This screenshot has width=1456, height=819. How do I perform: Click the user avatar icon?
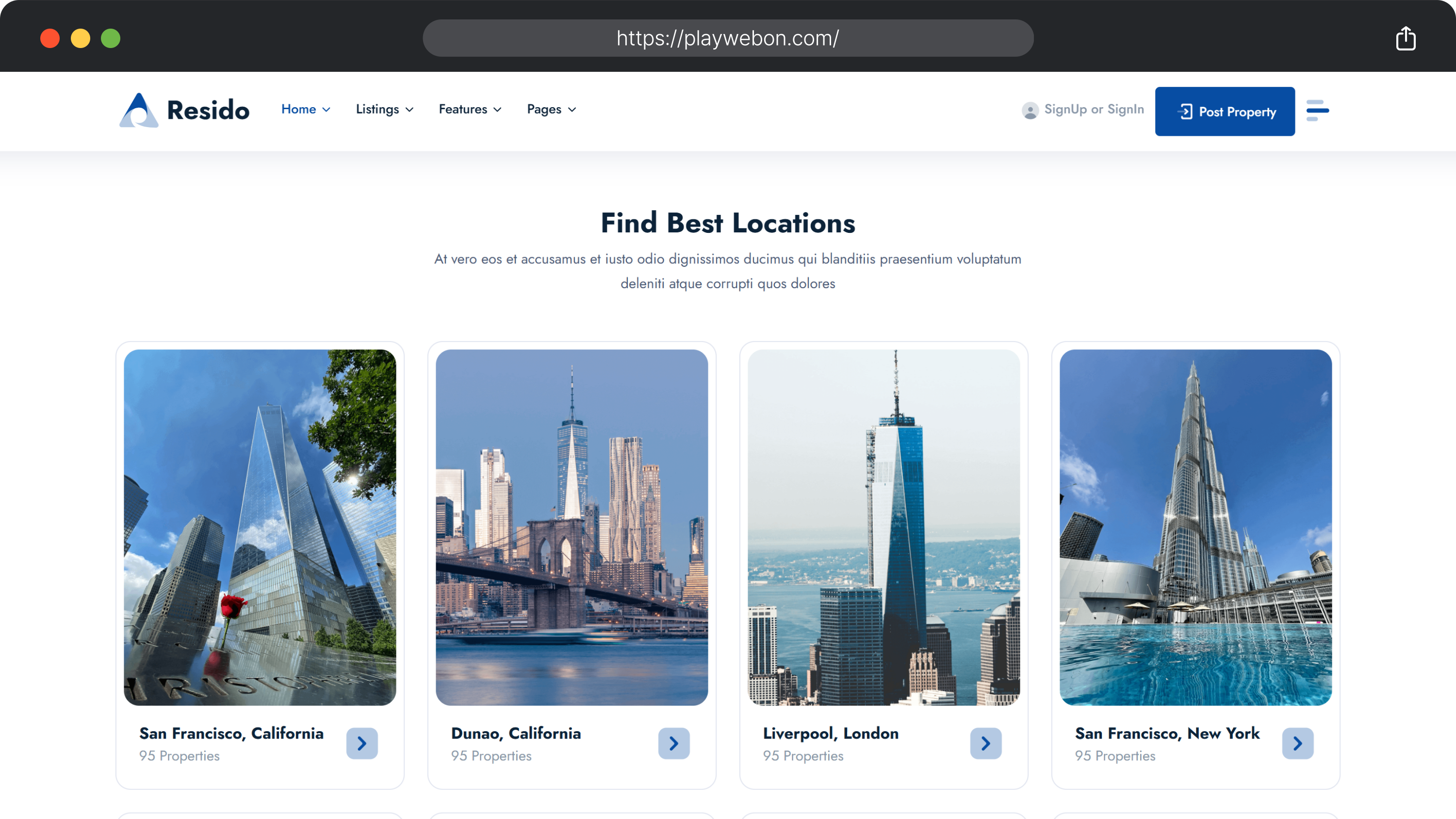coord(1030,110)
